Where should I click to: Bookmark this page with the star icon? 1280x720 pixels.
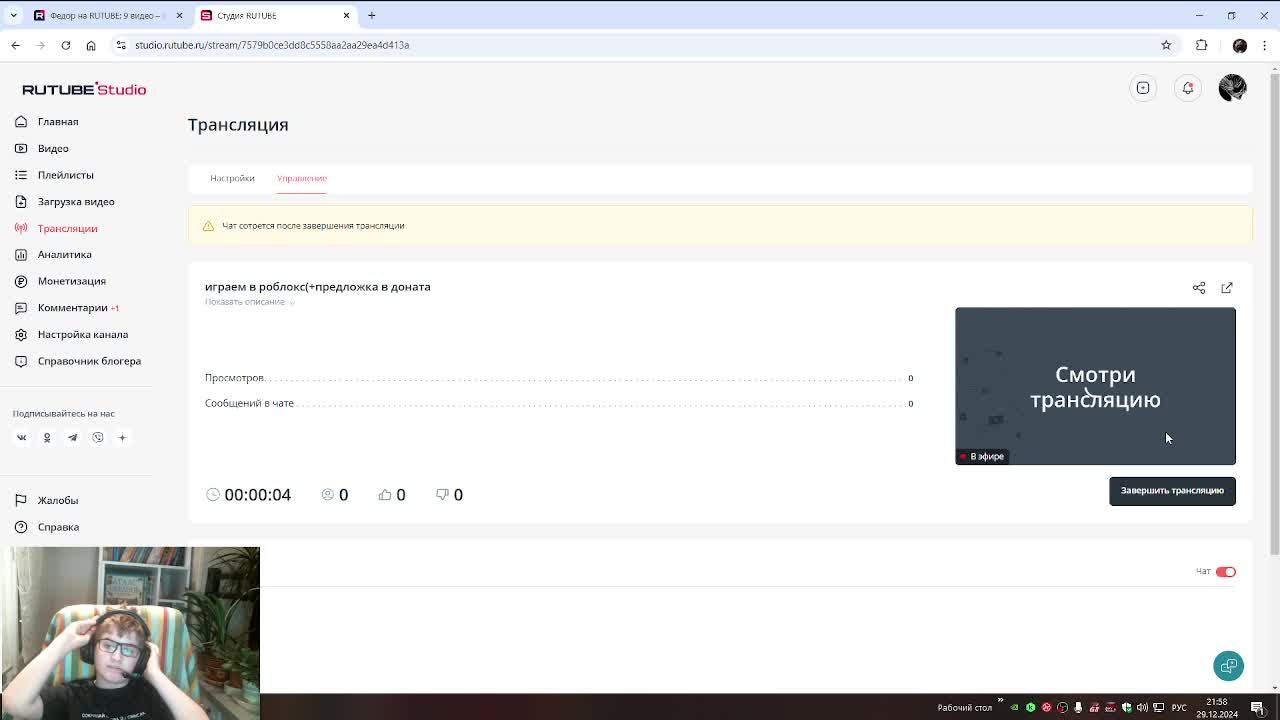[x=1166, y=45]
